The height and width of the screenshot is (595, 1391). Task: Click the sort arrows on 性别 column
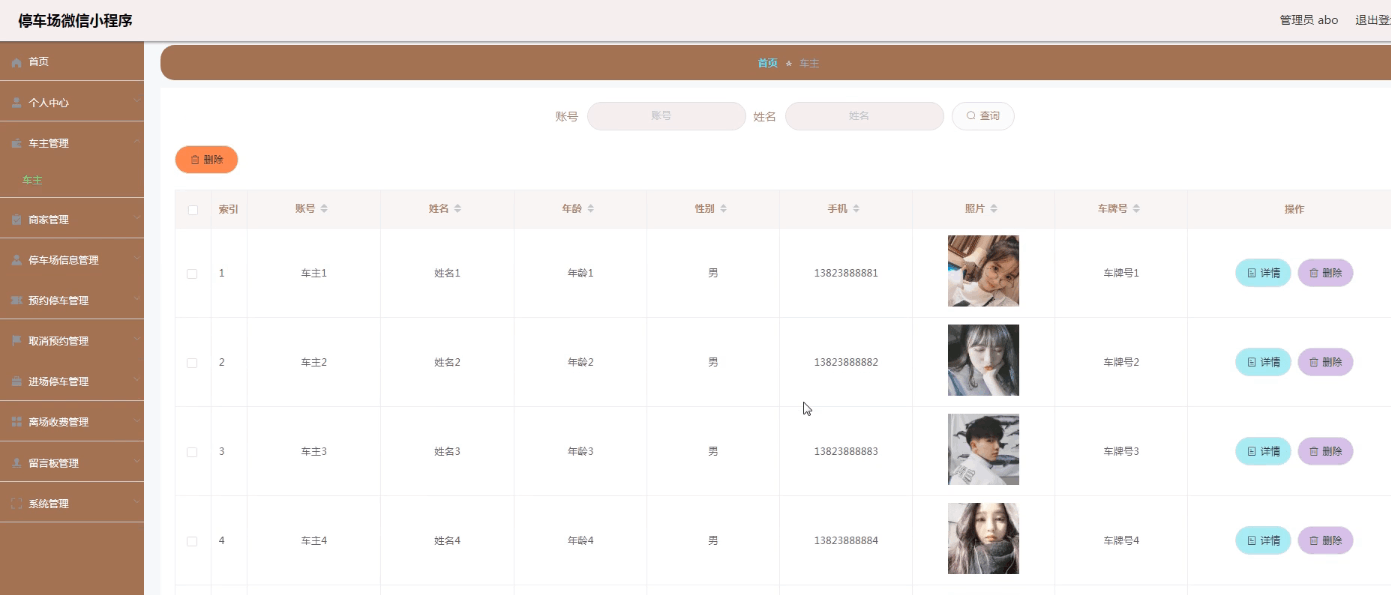pos(724,209)
